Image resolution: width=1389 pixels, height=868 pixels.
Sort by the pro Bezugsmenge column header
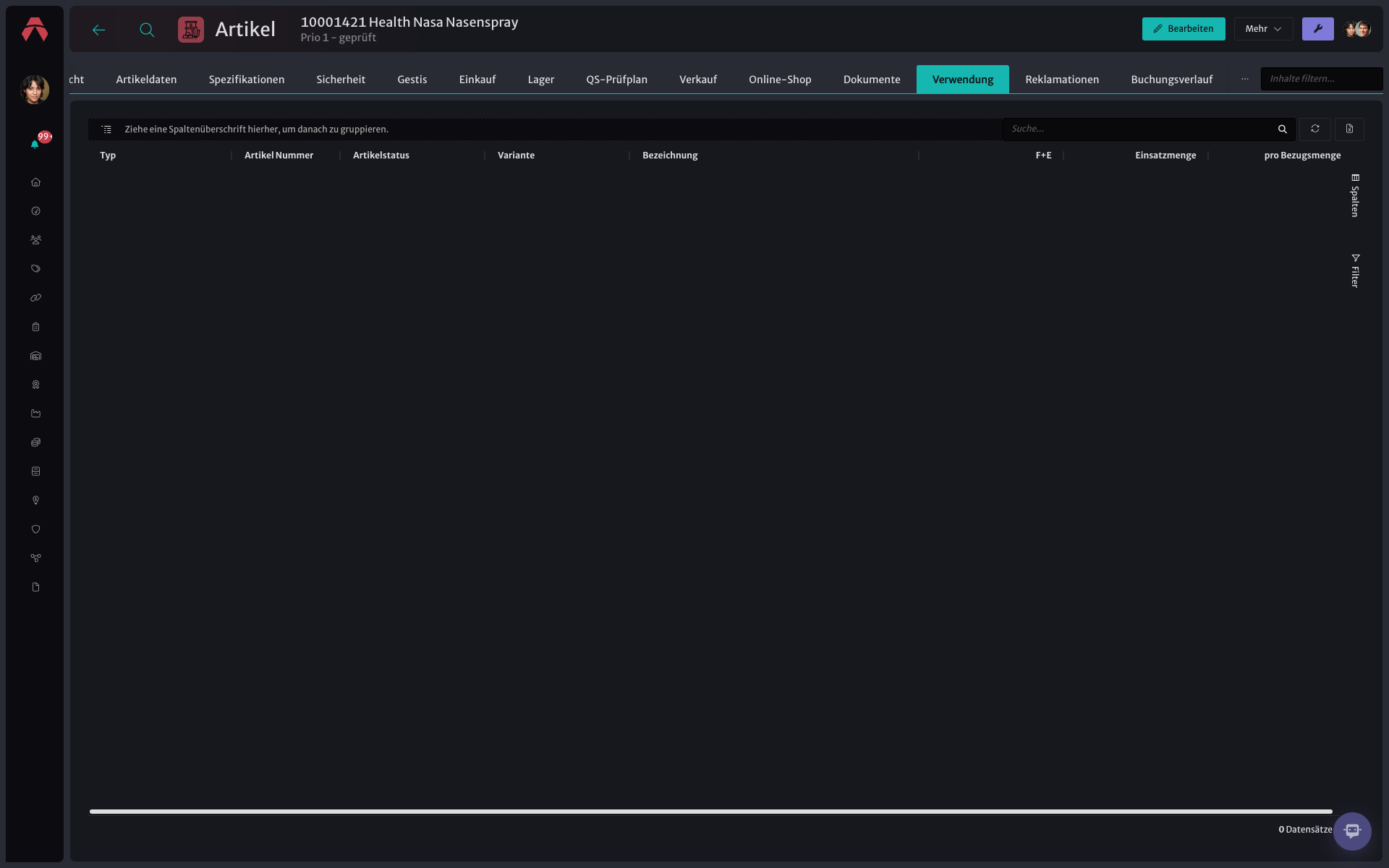(x=1302, y=156)
